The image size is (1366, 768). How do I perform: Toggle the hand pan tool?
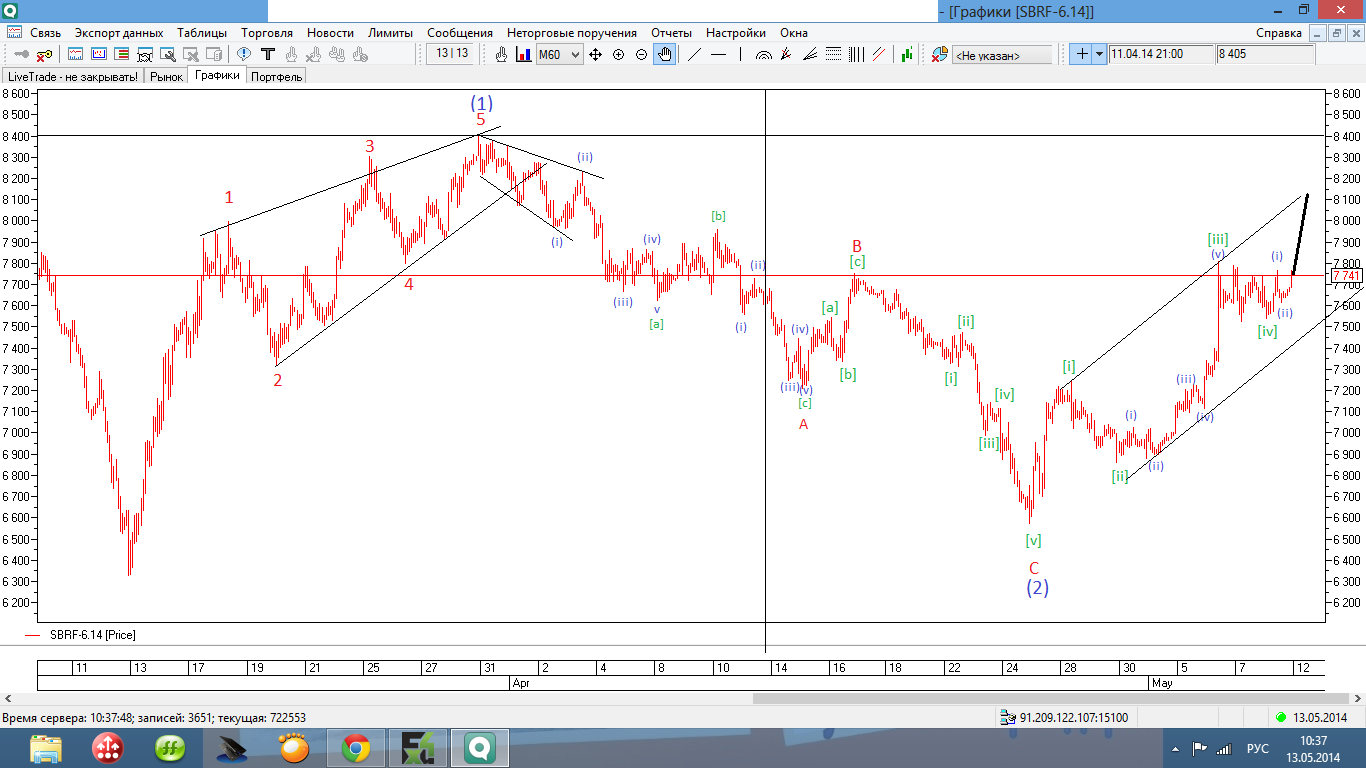pyautogui.click(x=664, y=54)
